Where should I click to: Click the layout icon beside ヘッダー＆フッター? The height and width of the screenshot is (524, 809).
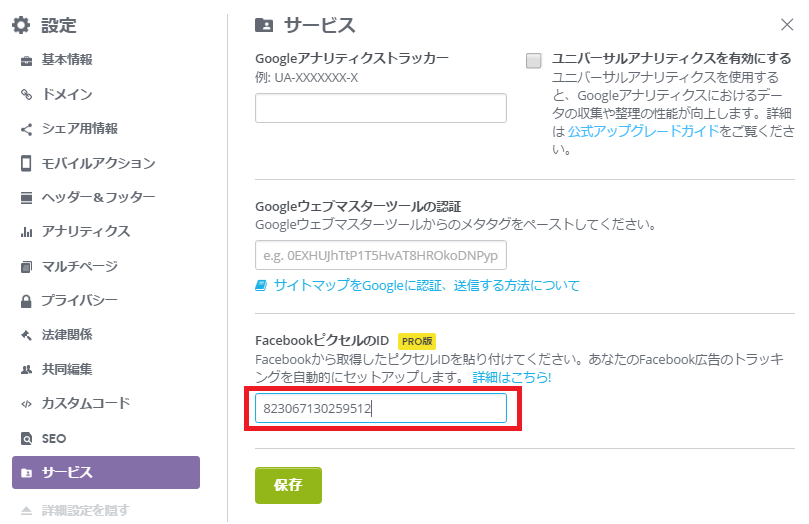pos(26,198)
